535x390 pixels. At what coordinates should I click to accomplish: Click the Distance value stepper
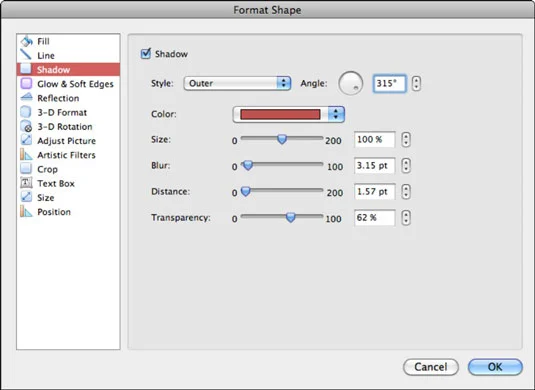coord(406,191)
